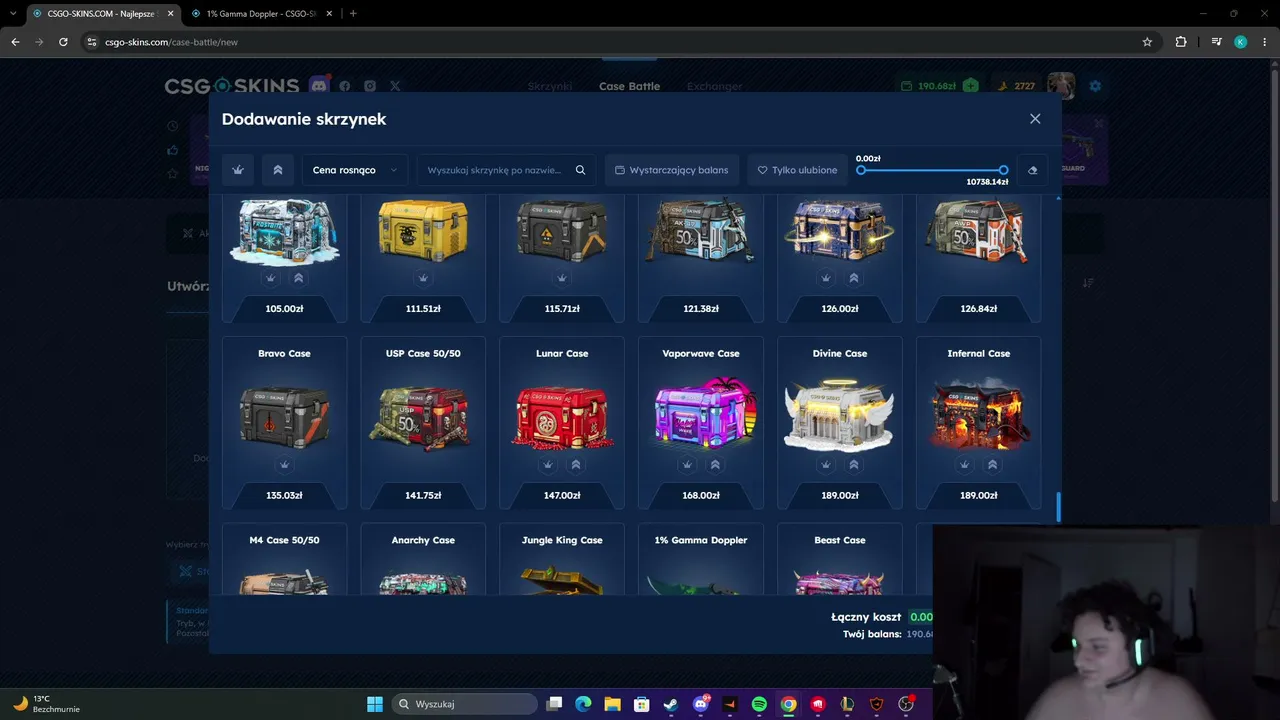Focus the Wyszukaj skrzynkę po nazwie search field
The width and height of the screenshot is (1280, 720).
coord(506,170)
